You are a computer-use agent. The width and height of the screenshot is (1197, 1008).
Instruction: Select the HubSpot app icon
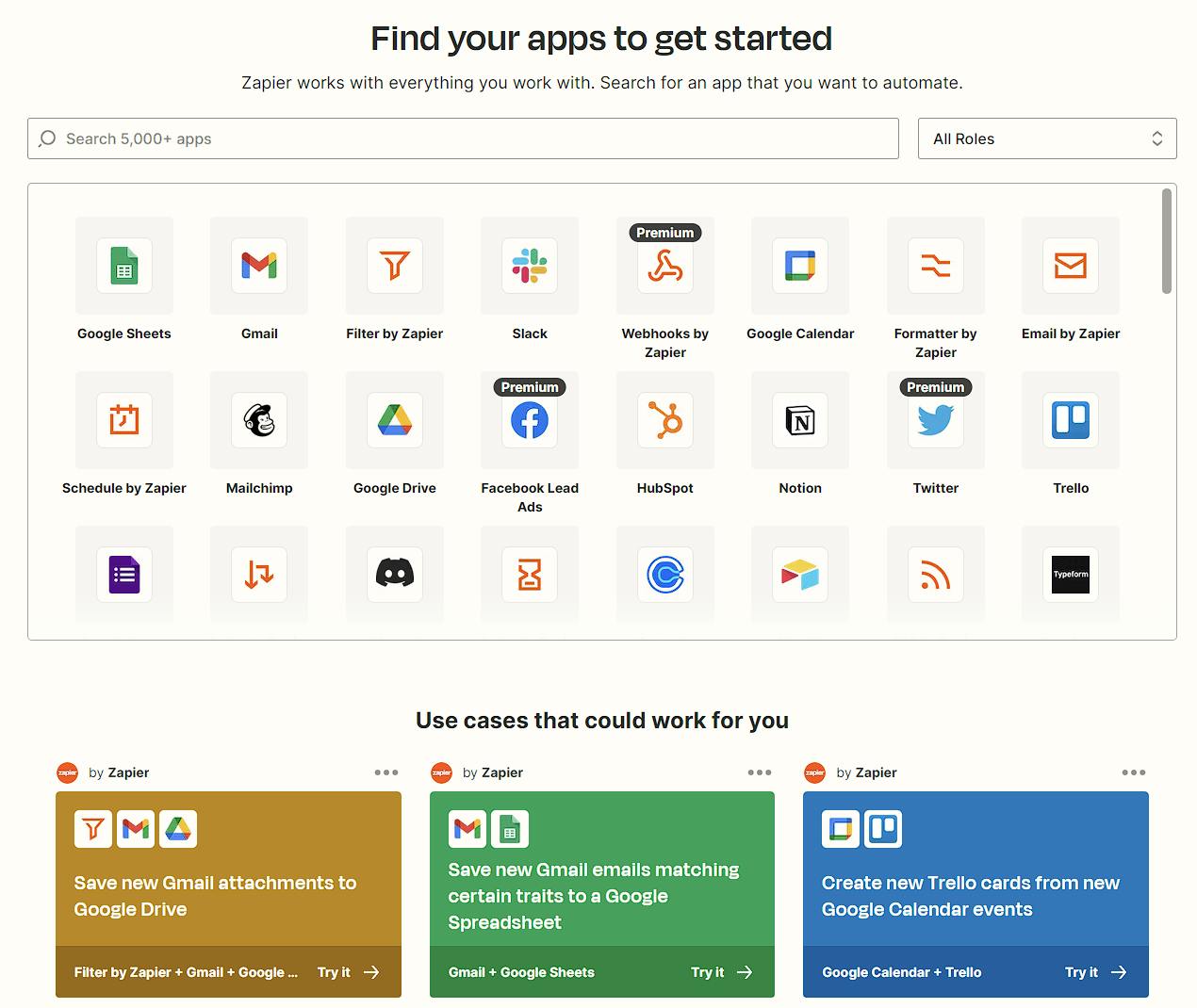point(665,420)
